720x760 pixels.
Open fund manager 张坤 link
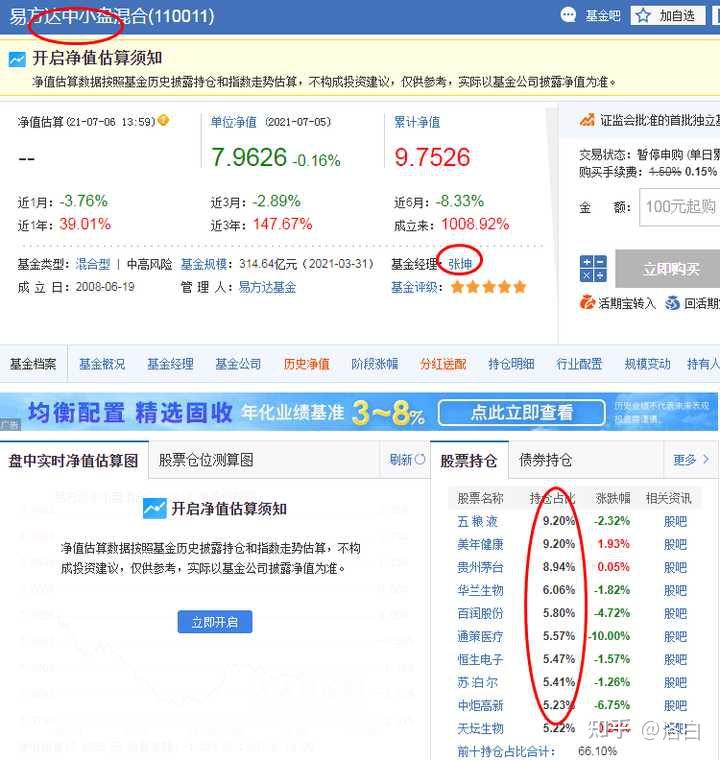pos(460,264)
